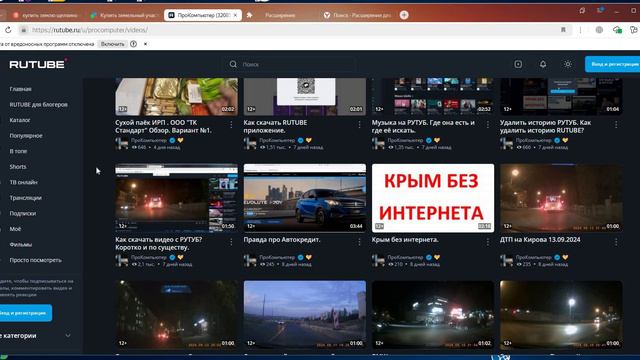The height and width of the screenshot is (360, 640).
Task: Click the info icon in the protection bar
Action: [133, 44]
